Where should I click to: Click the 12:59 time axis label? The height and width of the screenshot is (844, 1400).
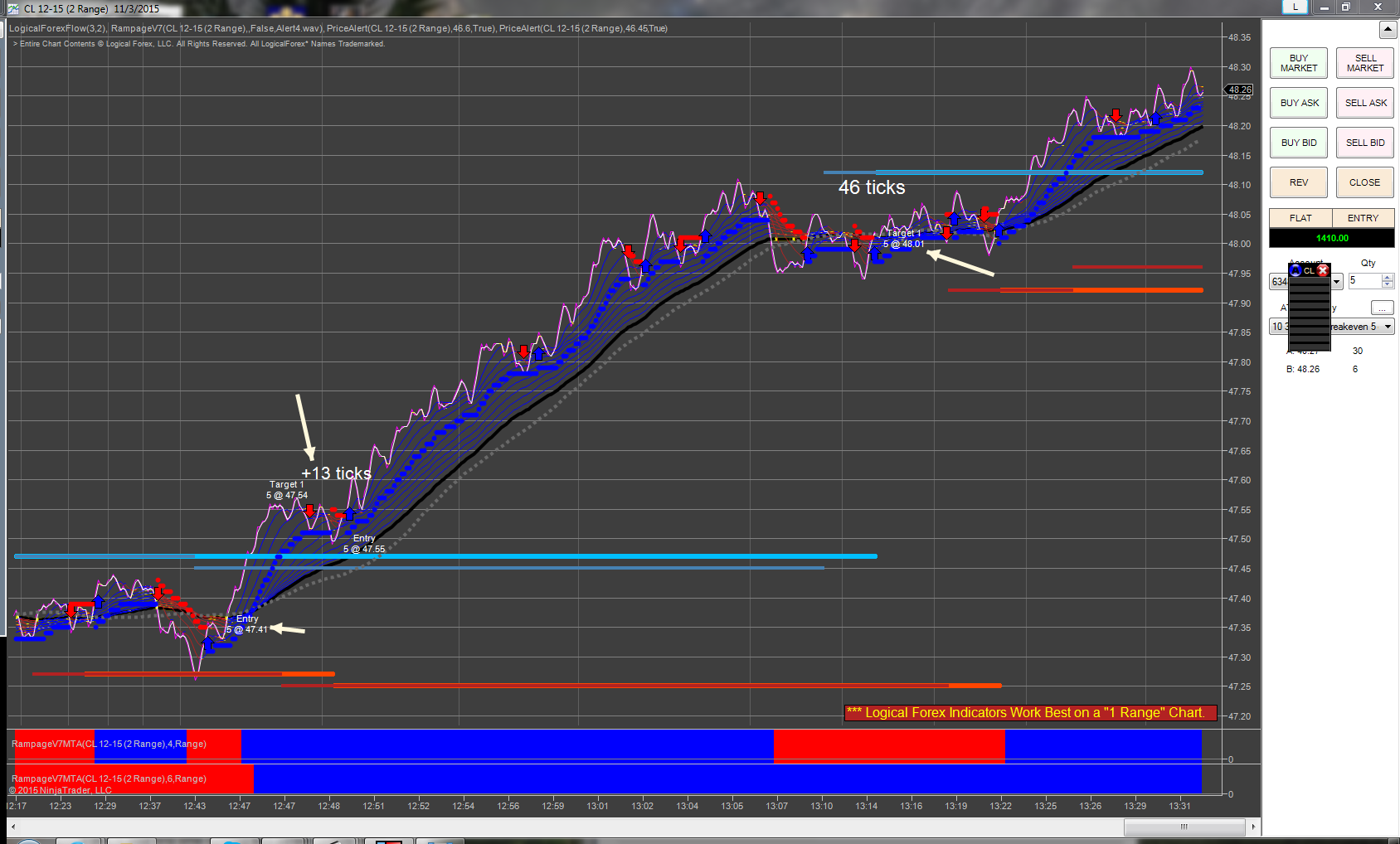pos(553,806)
